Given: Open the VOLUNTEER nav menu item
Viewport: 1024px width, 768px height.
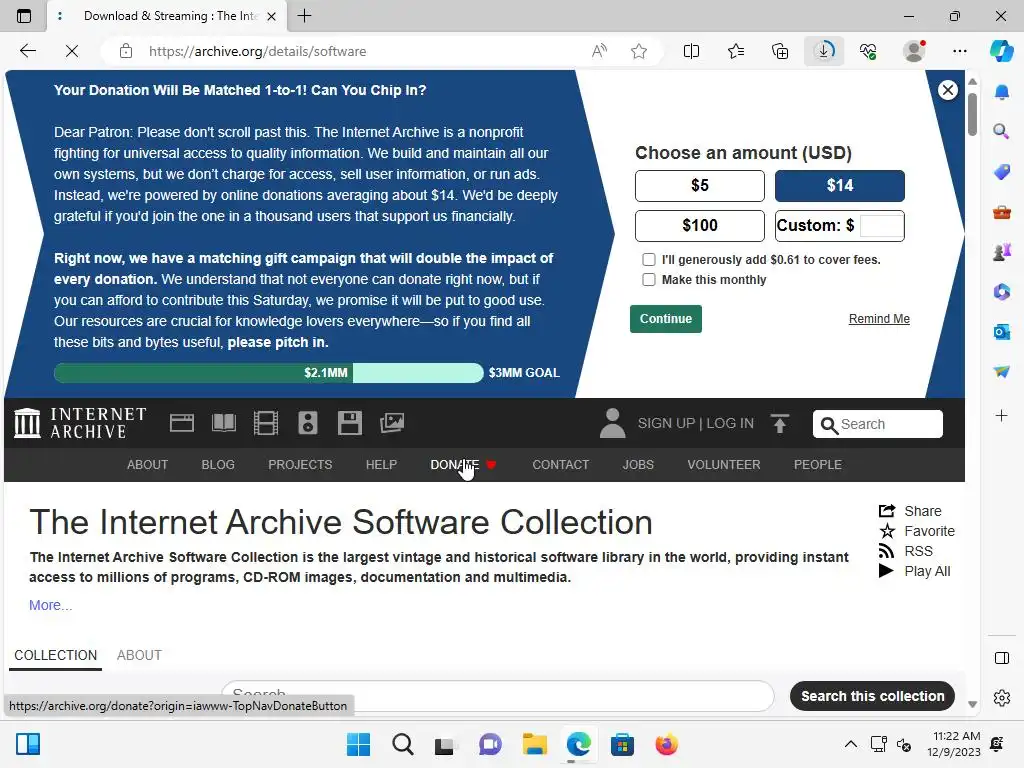Looking at the screenshot, I should click(724, 464).
